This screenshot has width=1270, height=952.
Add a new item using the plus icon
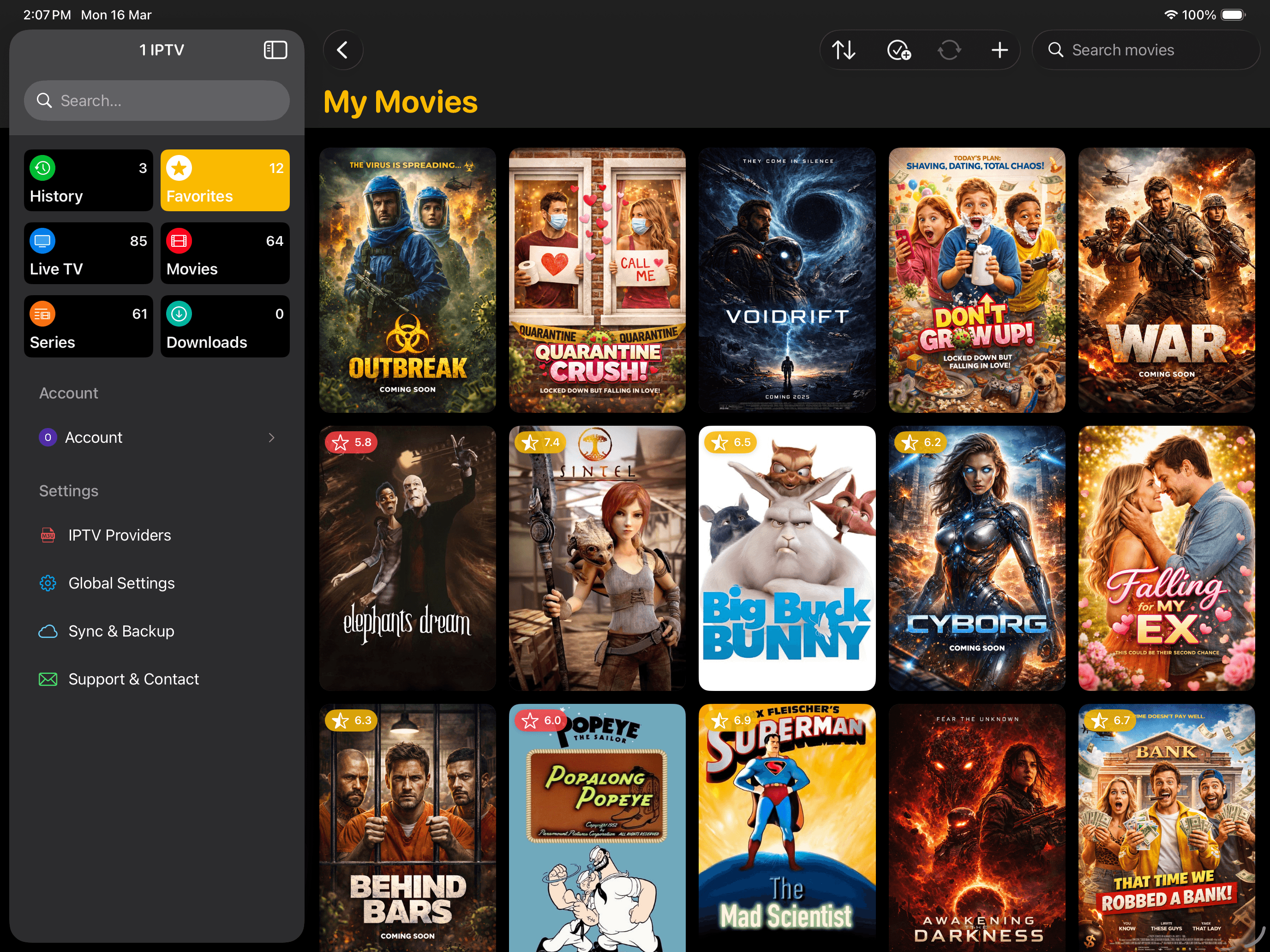999,50
